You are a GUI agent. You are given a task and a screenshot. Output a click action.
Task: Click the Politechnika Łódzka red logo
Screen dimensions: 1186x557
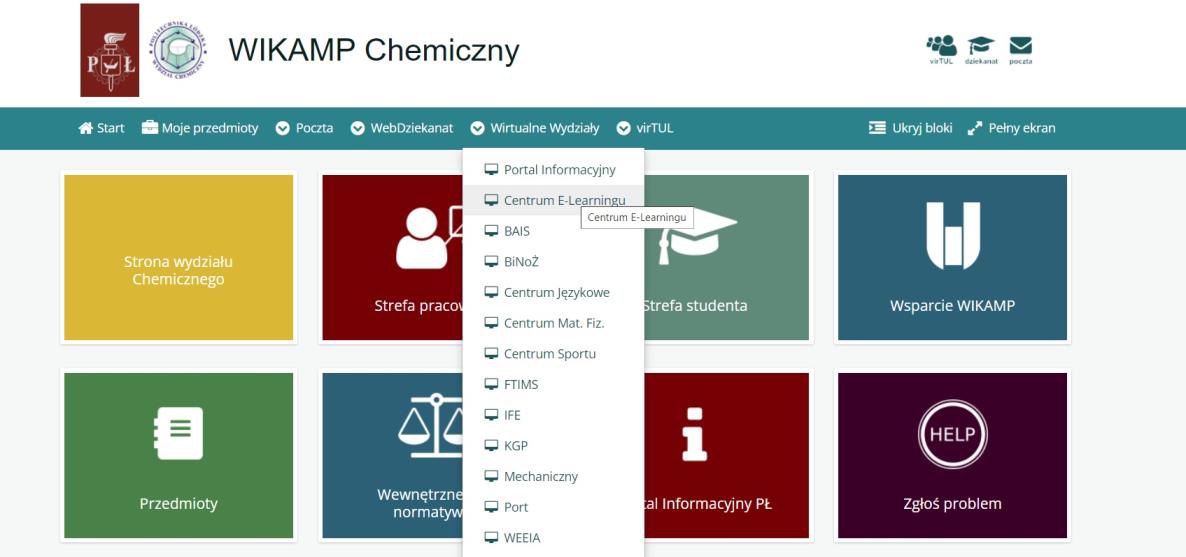click(110, 50)
